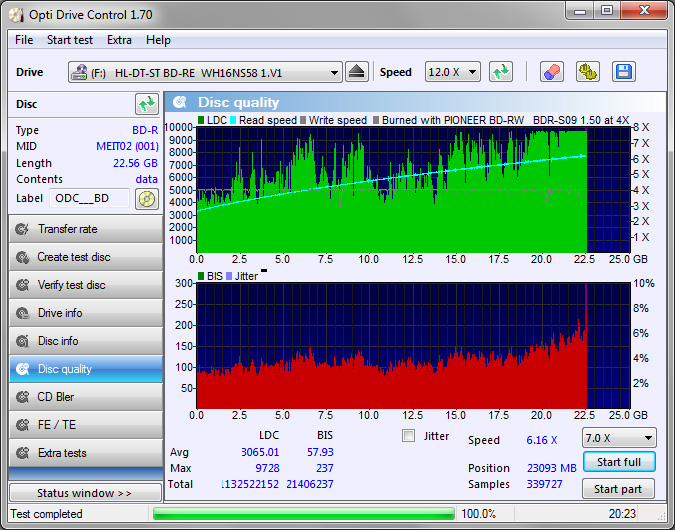Switch to the Transfer rate test
The height and width of the screenshot is (530, 675).
(x=85, y=229)
